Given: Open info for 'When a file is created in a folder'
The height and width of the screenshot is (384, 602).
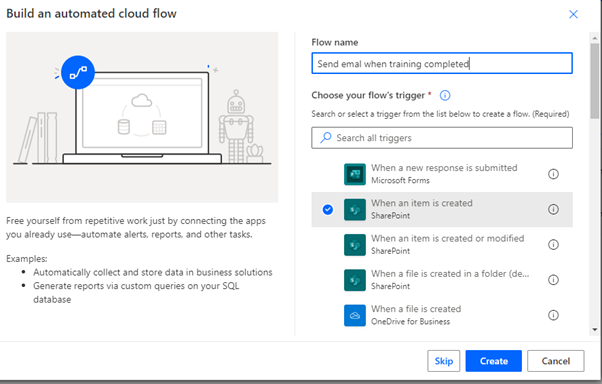Looking at the screenshot, I should click(553, 280).
